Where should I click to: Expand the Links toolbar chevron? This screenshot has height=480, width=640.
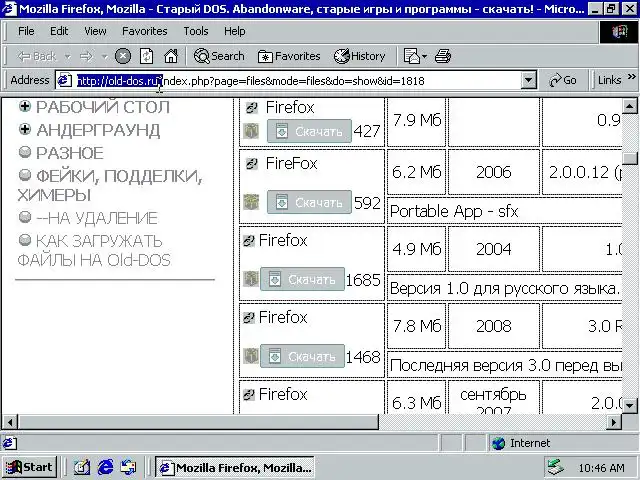click(x=631, y=76)
